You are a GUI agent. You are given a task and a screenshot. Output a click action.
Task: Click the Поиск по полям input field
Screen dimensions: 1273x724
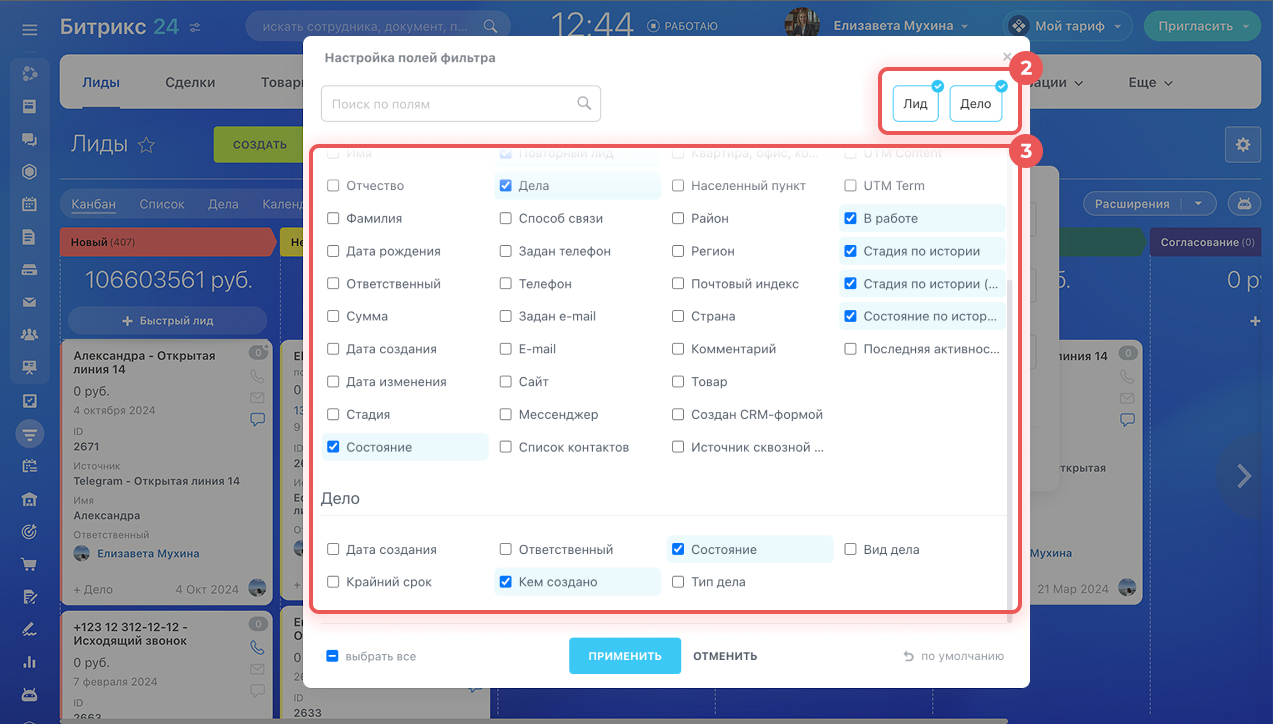(450, 104)
